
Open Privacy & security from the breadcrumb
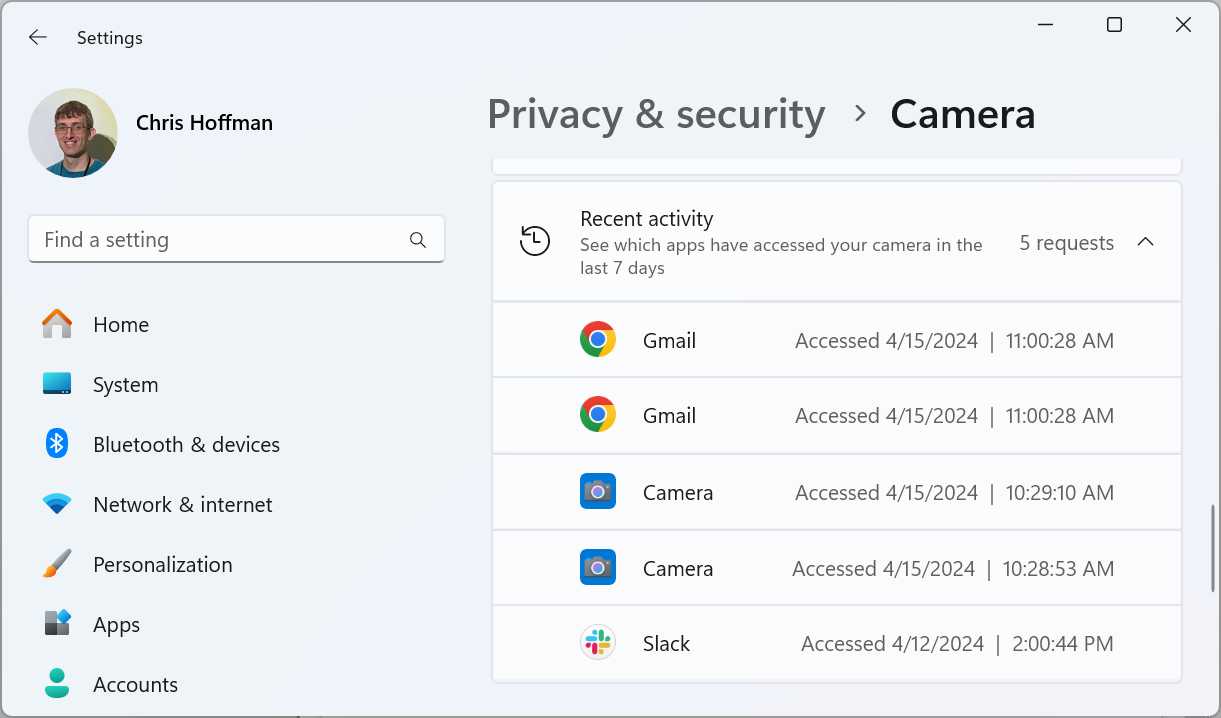click(x=656, y=113)
